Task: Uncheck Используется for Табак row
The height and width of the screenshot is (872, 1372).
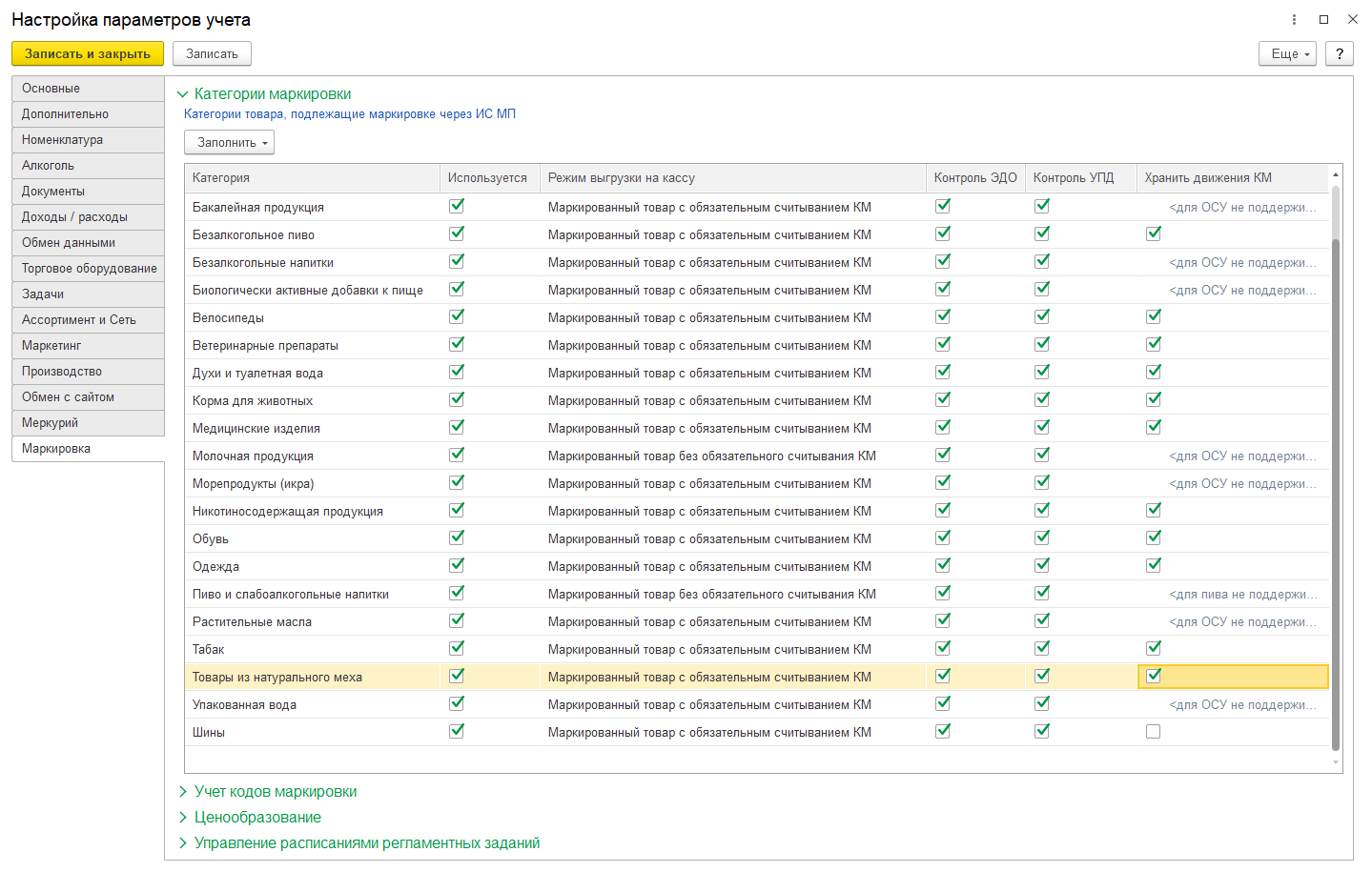Action: pos(457,649)
